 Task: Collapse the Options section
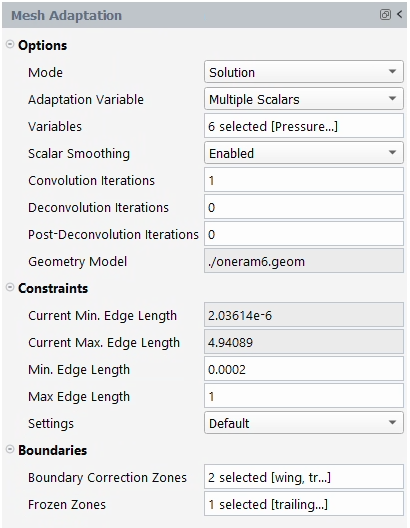(x=10, y=44)
